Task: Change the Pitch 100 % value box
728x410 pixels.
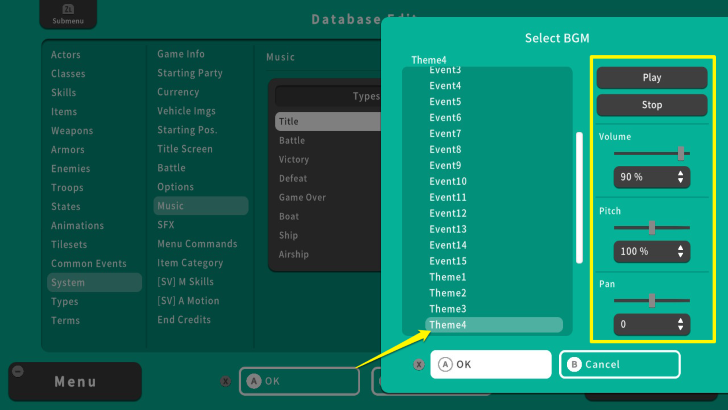Action: [652, 251]
